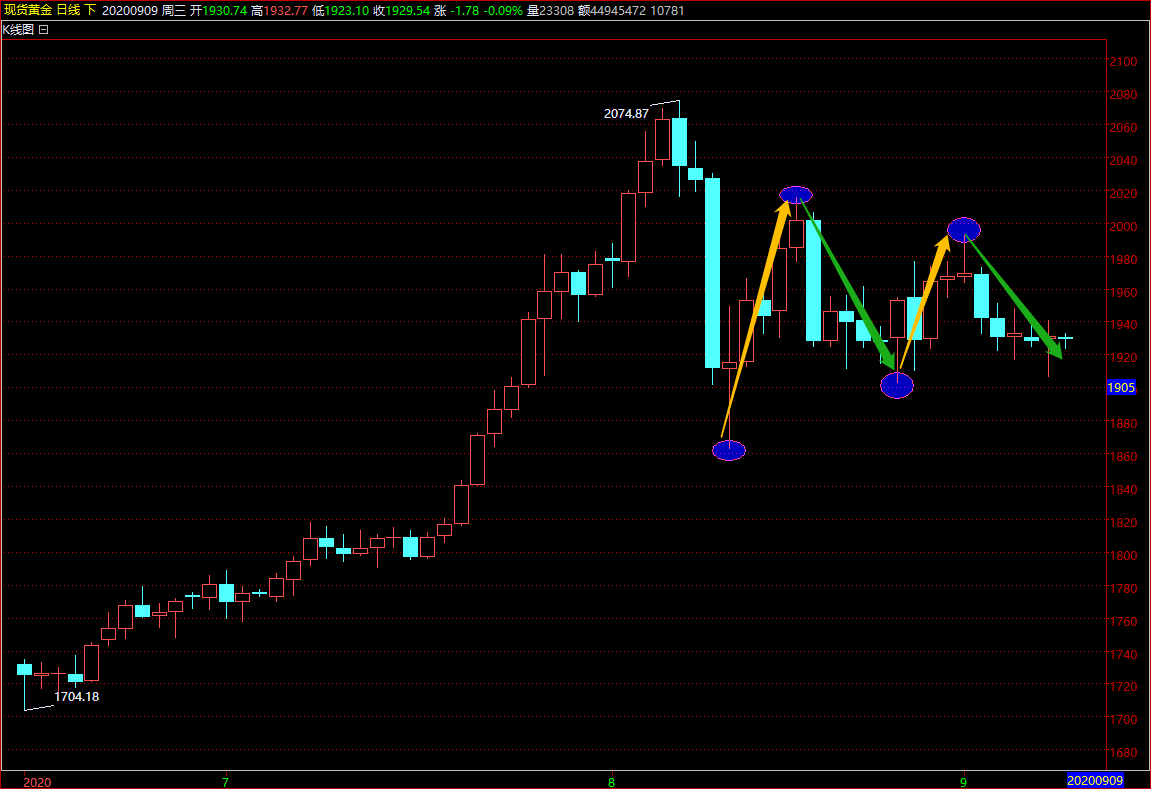Click the 日线 period label
Image resolution: width=1151 pixels, height=789 pixels.
pos(69,10)
